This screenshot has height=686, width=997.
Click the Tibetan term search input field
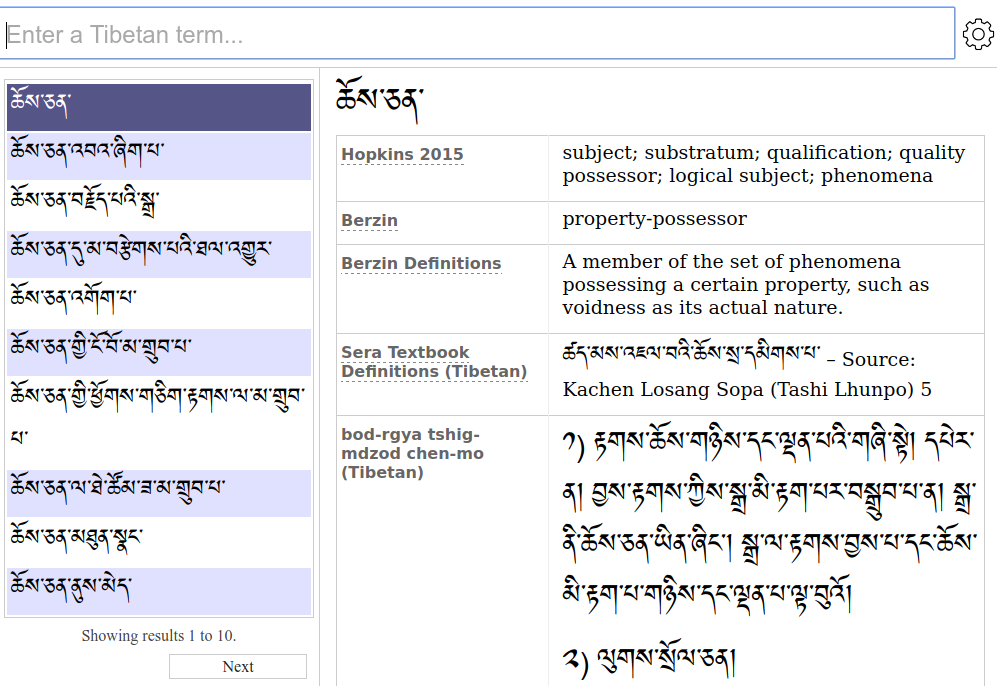(480, 33)
